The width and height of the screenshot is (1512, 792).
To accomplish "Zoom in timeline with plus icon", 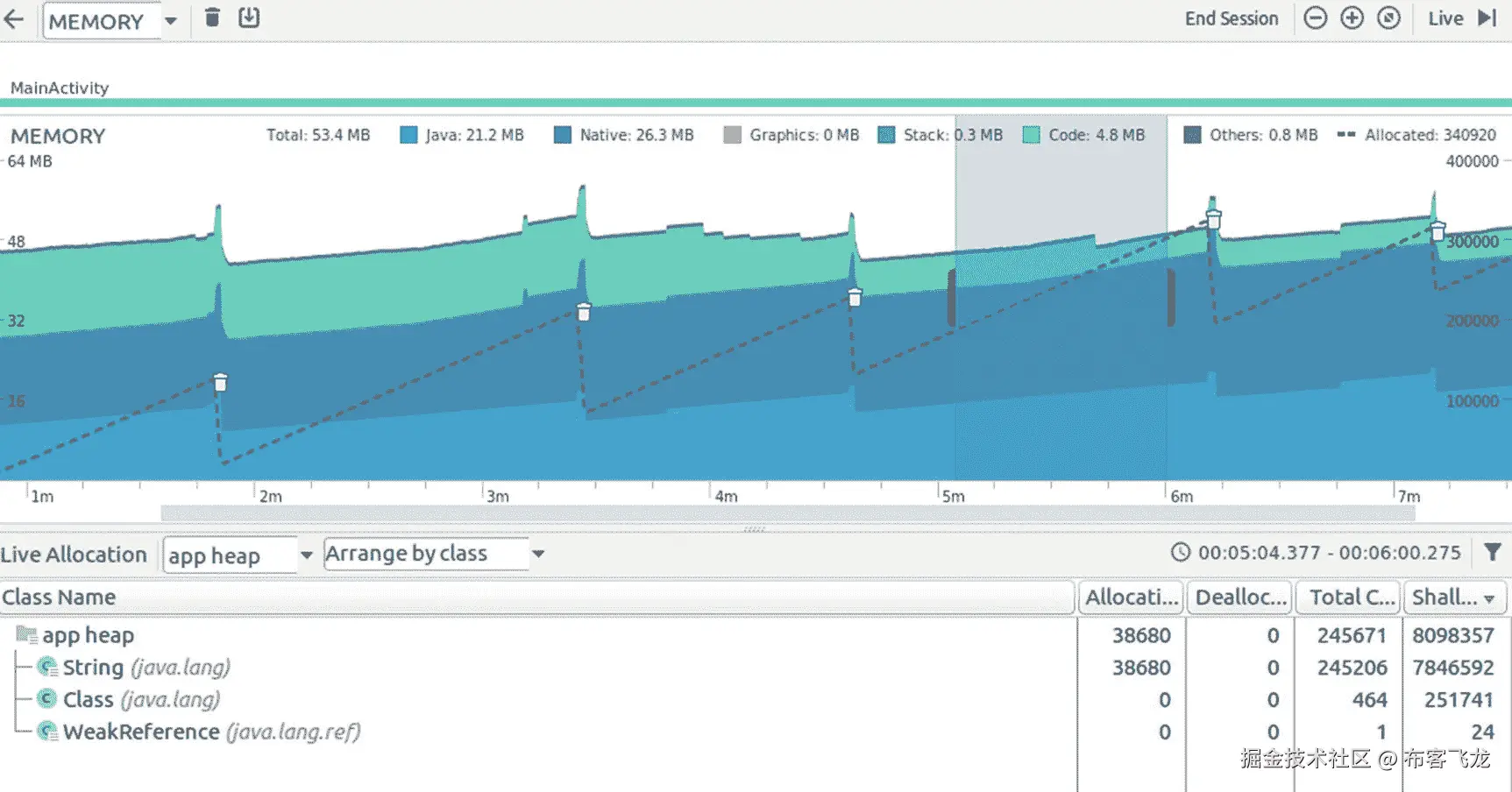I will pyautogui.click(x=1352, y=18).
